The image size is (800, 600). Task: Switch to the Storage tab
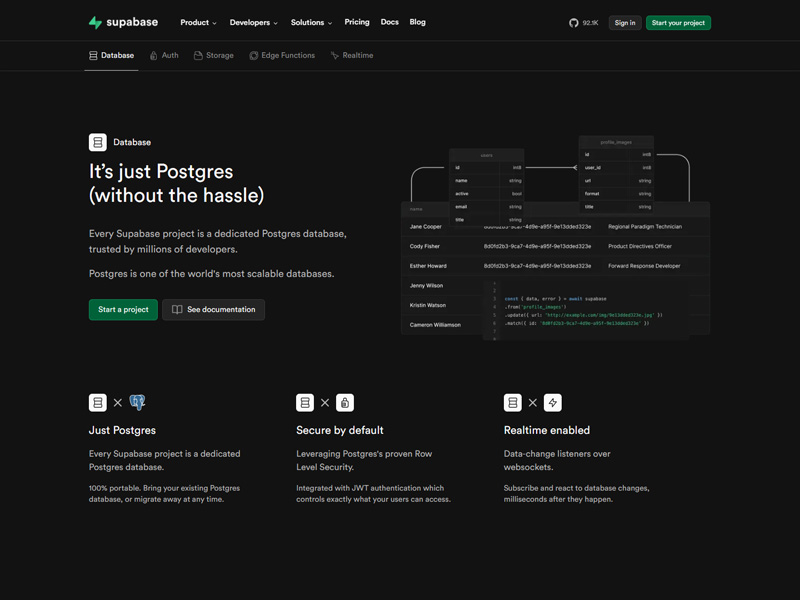(x=213, y=56)
